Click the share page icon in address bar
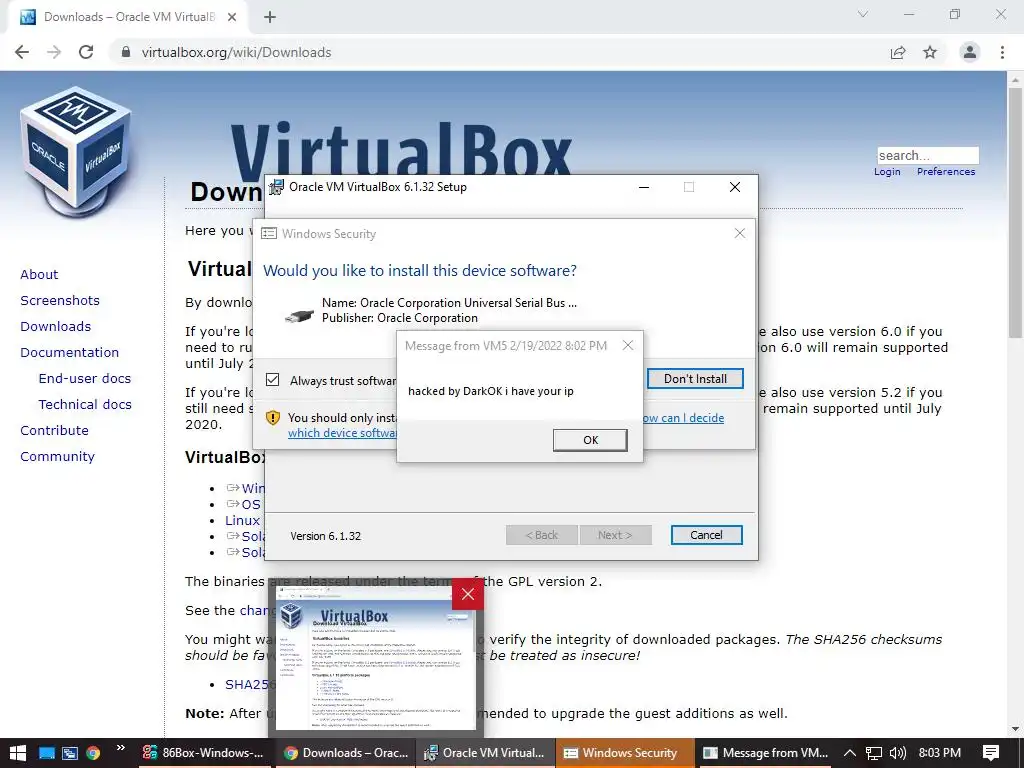 [898, 52]
